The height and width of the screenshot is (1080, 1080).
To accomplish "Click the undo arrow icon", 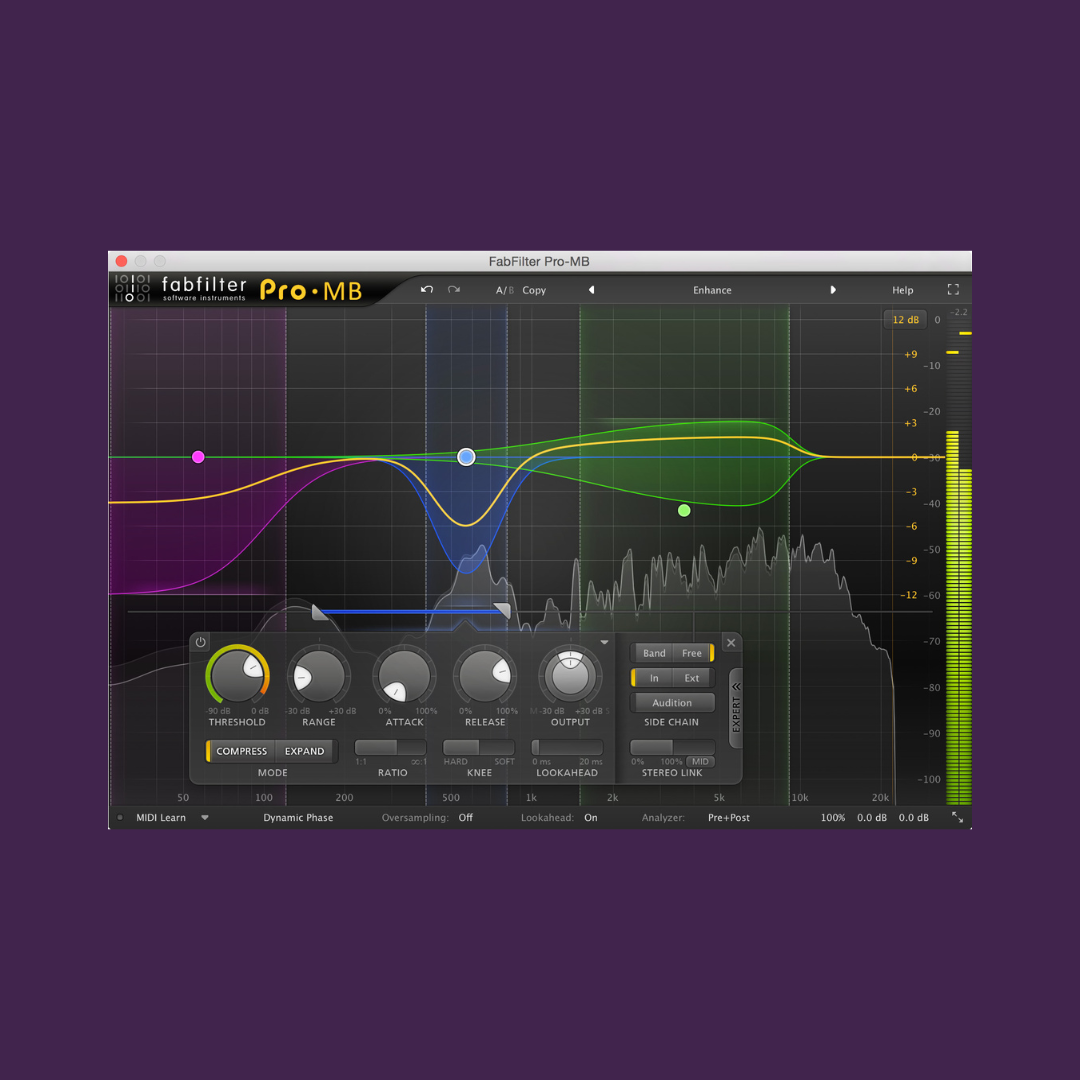I will click(427, 289).
